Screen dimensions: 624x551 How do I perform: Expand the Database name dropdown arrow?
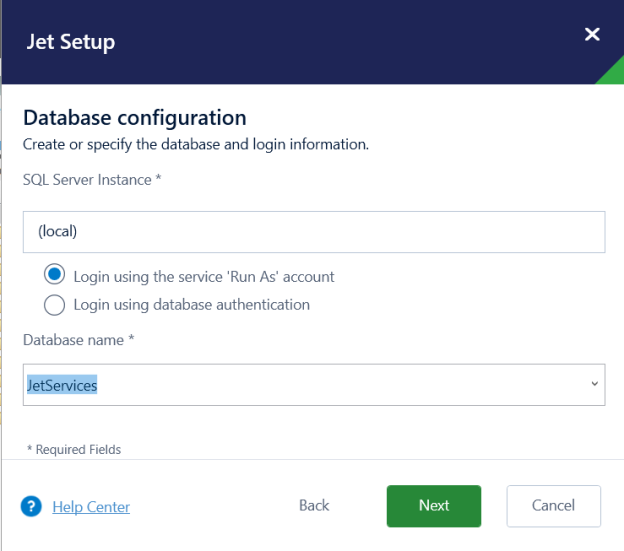coord(594,384)
